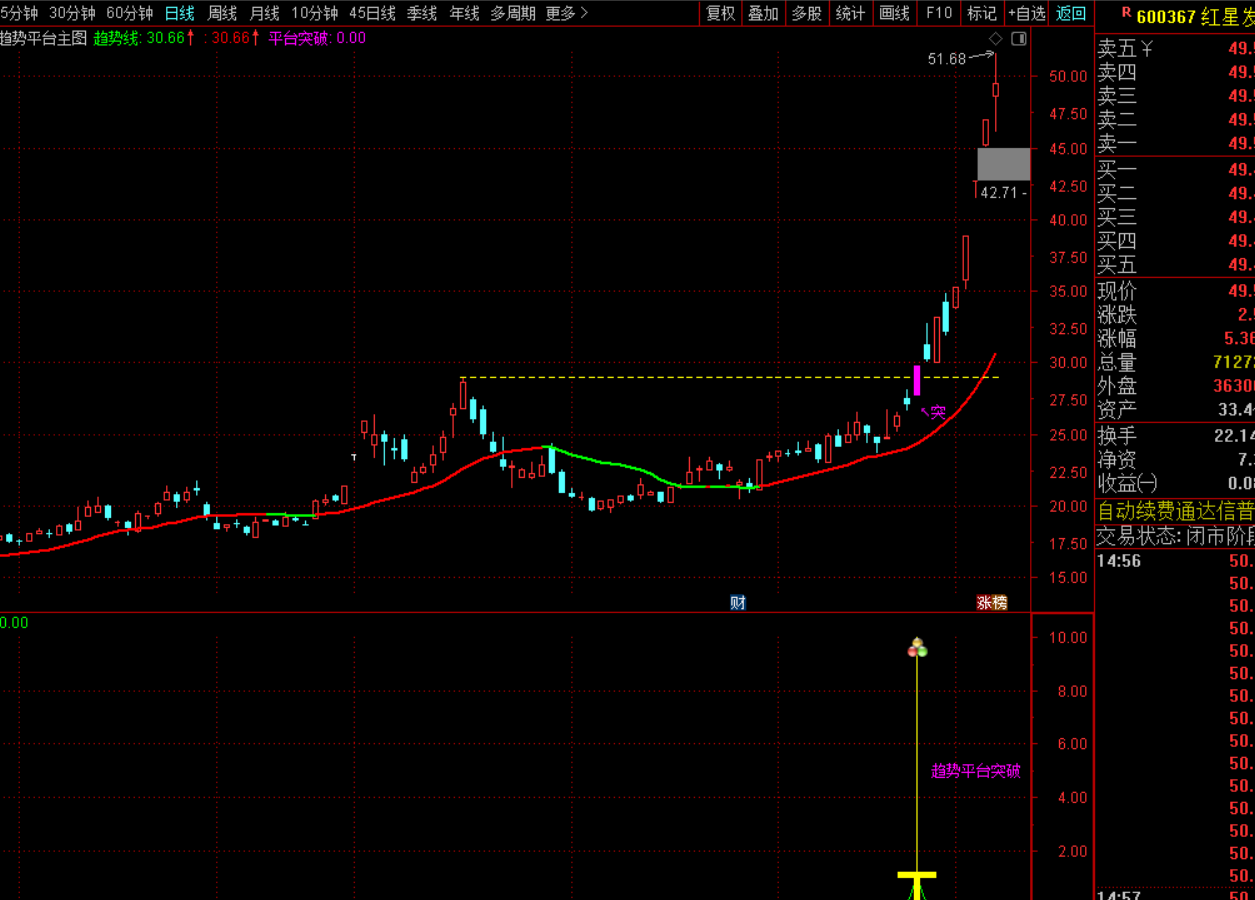
Task: Click the R icon beside stock code 600367
Action: click(x=1126, y=13)
